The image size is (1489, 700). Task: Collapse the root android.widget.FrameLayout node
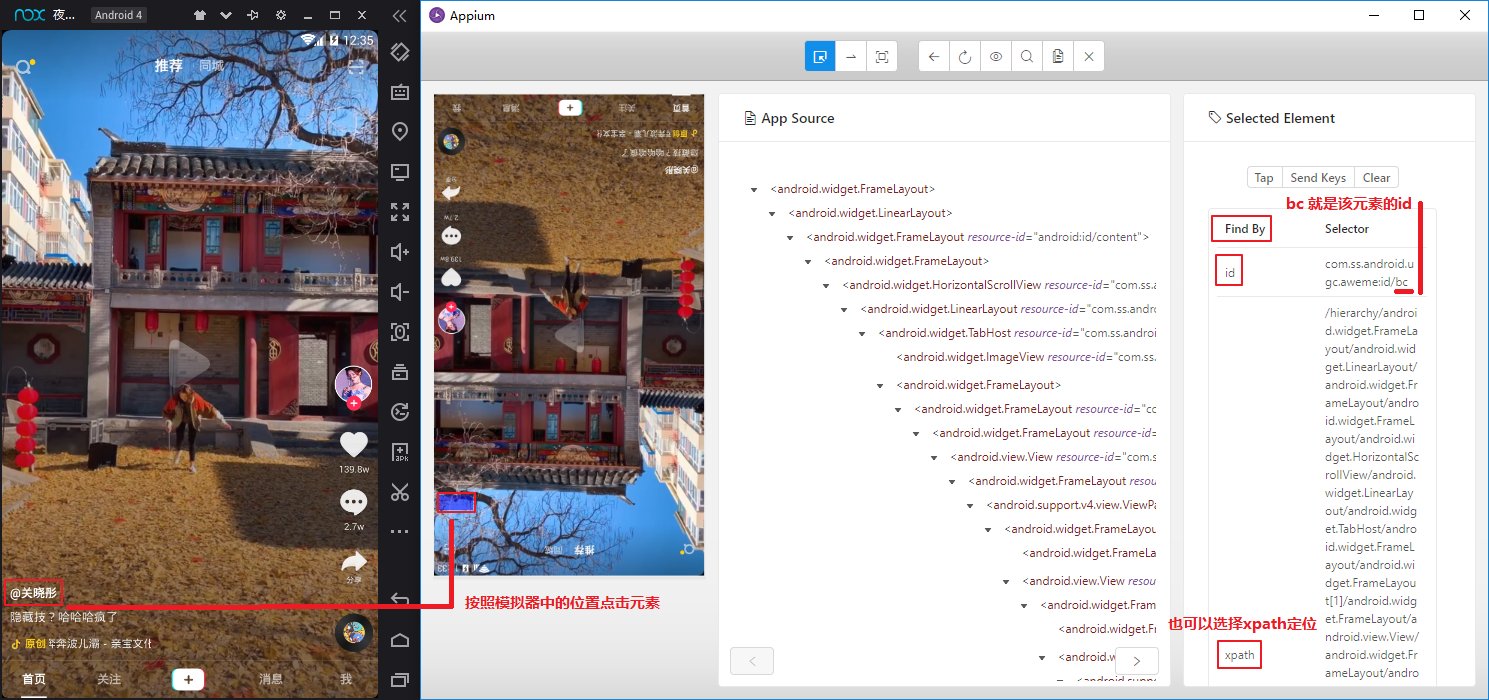click(x=755, y=190)
